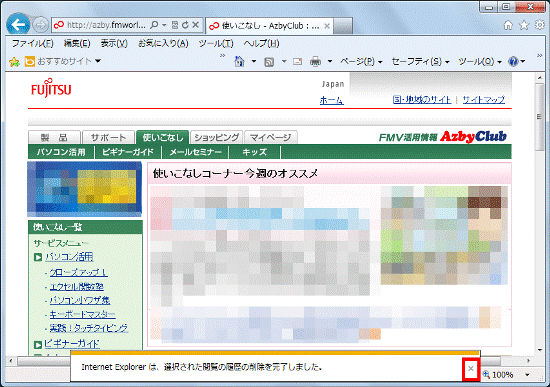Select the 使いこなし site tab
550x387 pixels.
(x=163, y=138)
